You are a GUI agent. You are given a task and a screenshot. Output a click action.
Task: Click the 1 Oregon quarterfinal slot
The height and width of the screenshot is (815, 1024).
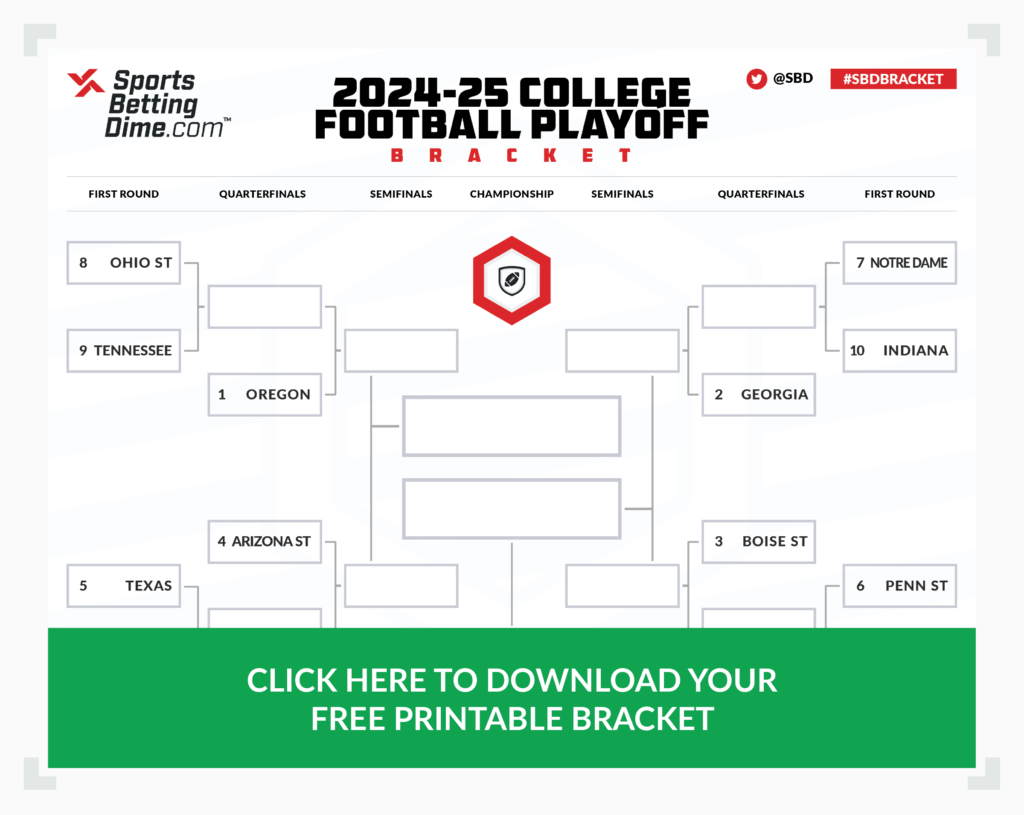click(265, 395)
